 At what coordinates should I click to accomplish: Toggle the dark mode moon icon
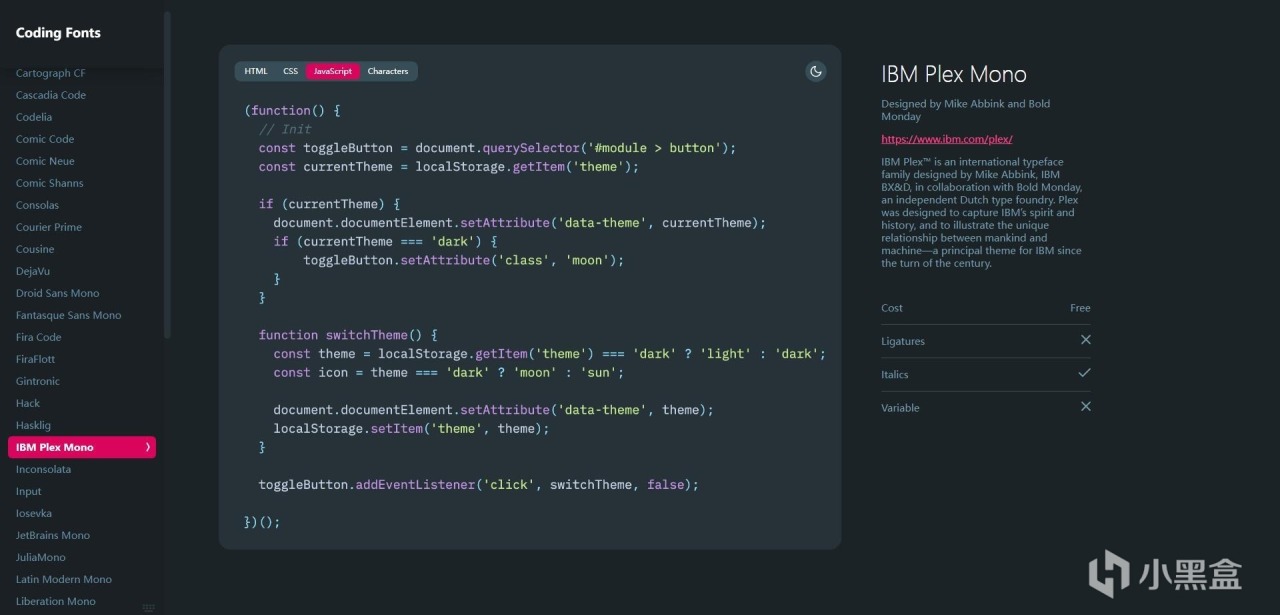pyautogui.click(x=816, y=71)
